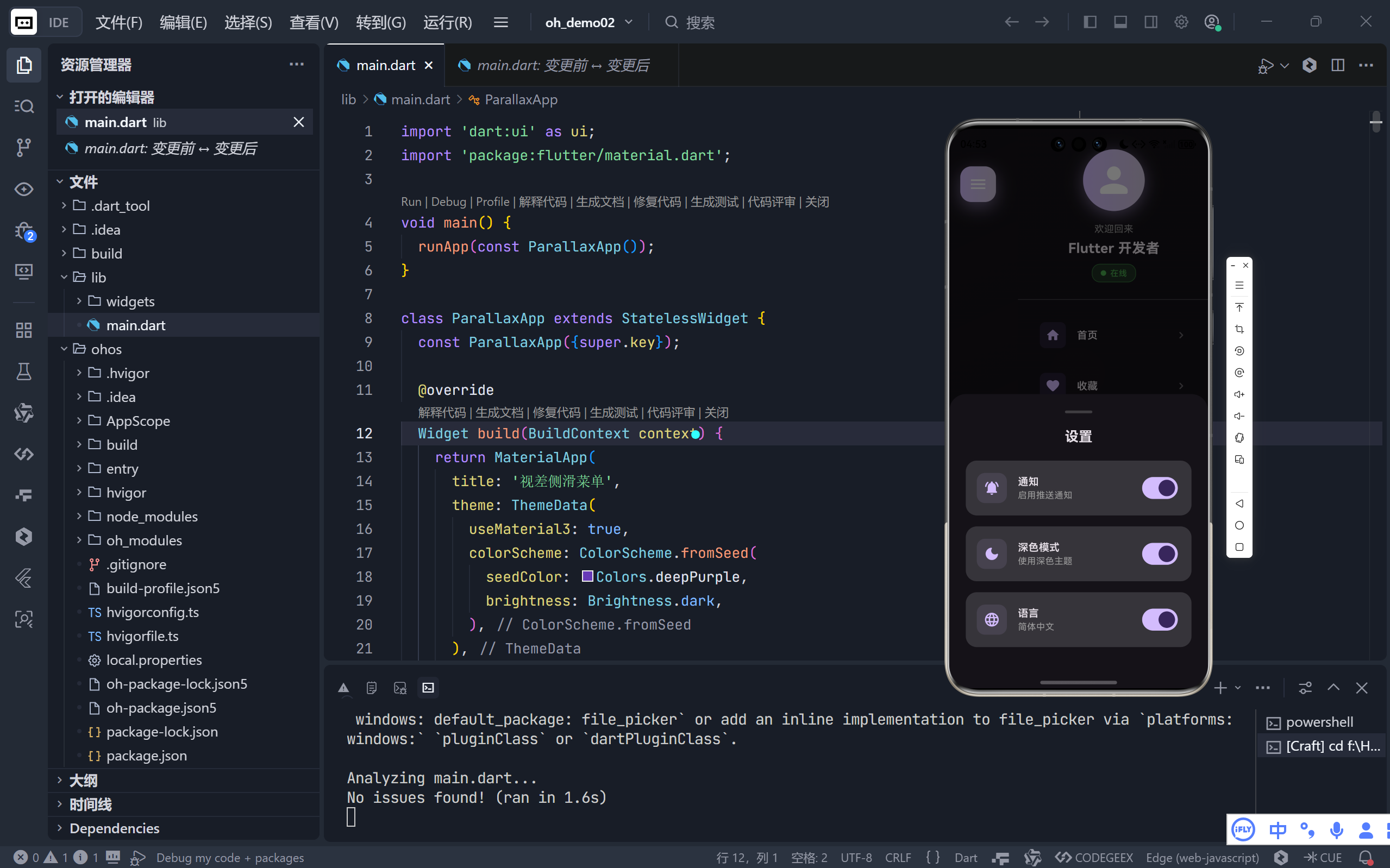1390x868 pixels.
Task: Toggle the 语言 language switch
Action: coord(1159,619)
